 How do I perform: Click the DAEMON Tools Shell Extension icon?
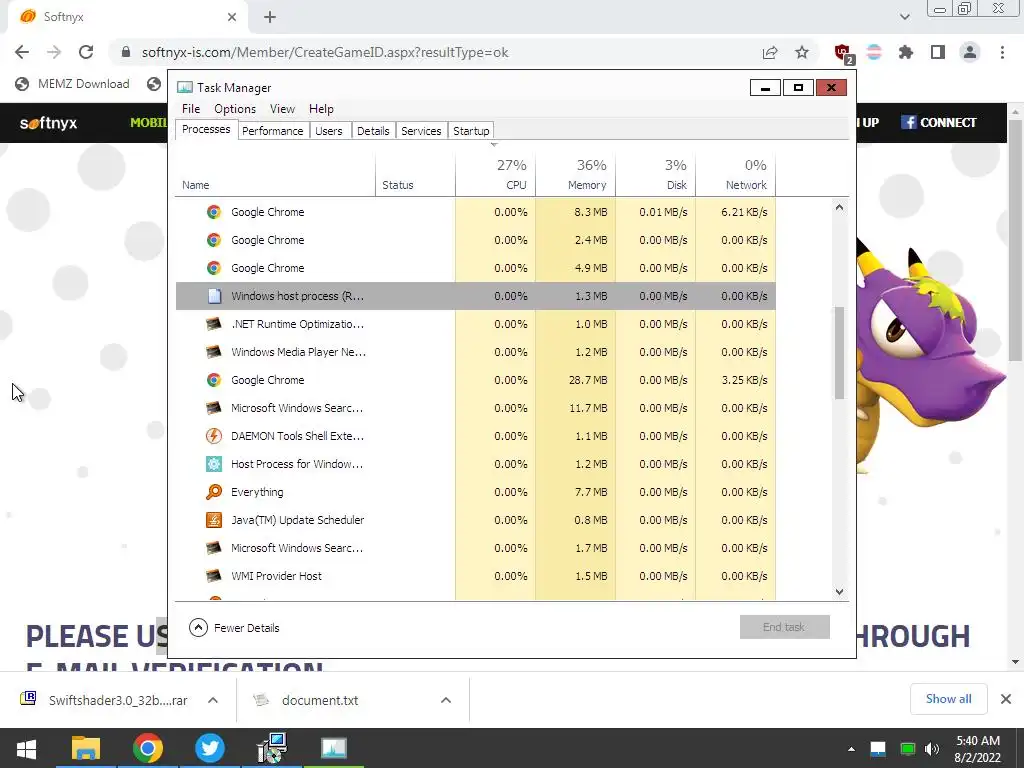(x=214, y=436)
